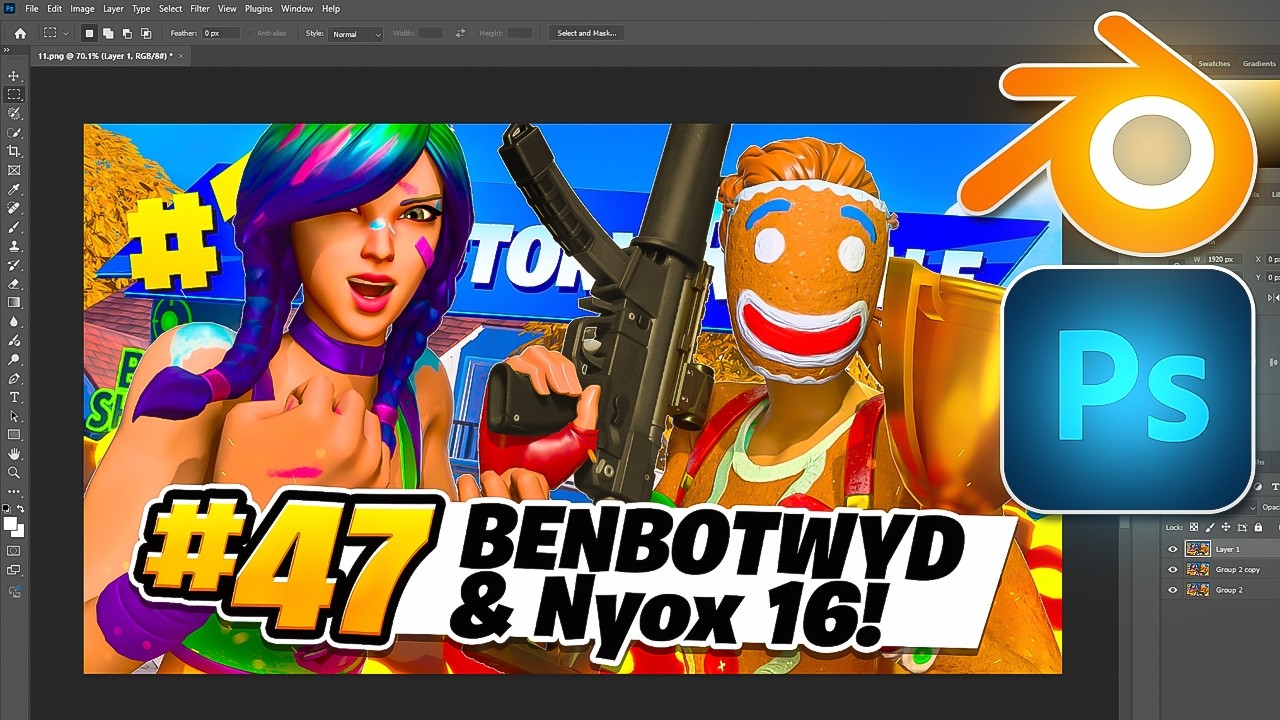The height and width of the screenshot is (720, 1280).
Task: Open the Edit menu
Action: (x=54, y=8)
